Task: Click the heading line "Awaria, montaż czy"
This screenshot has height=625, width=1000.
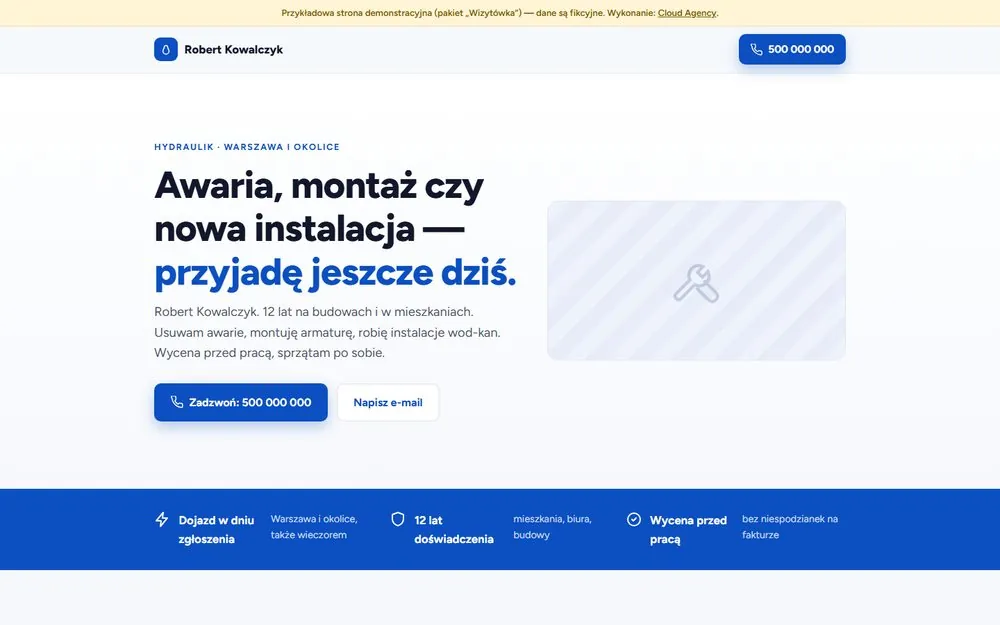Action: point(319,186)
